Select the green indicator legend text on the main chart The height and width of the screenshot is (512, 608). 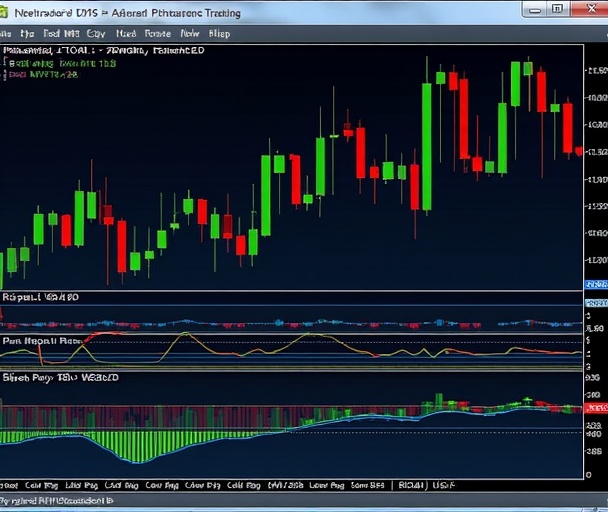[62, 62]
